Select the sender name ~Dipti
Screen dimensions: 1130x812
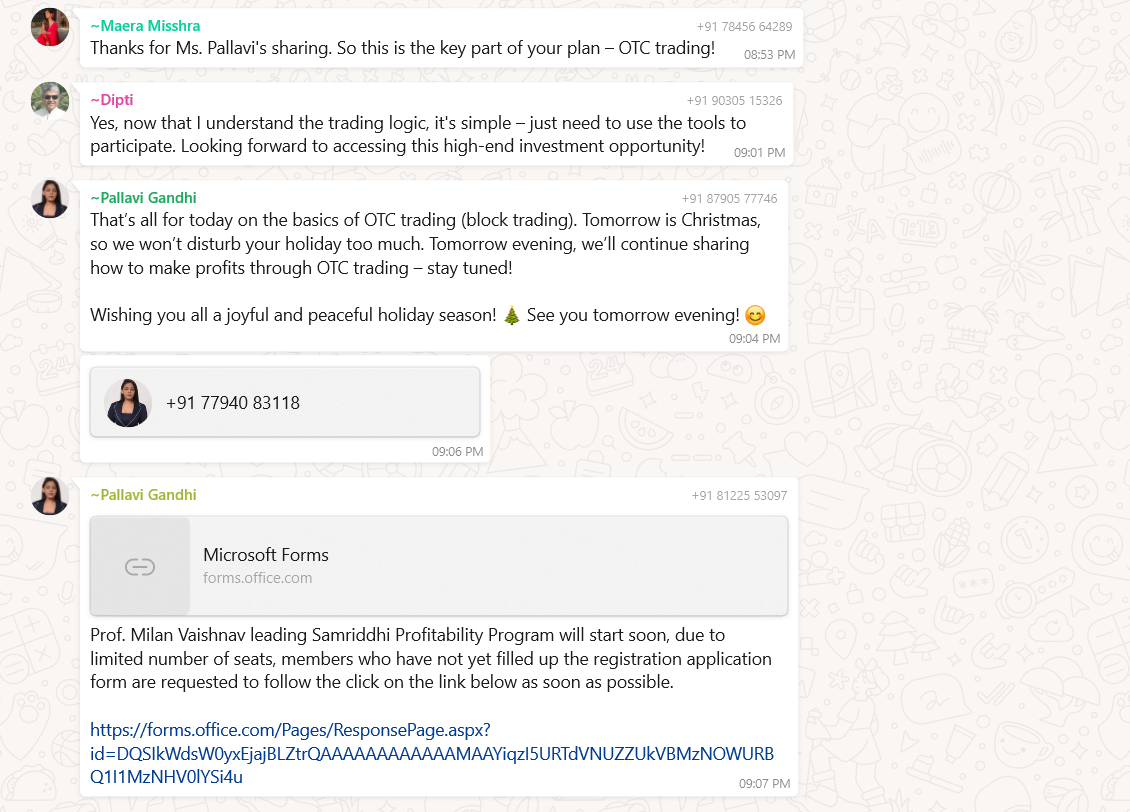click(x=111, y=100)
